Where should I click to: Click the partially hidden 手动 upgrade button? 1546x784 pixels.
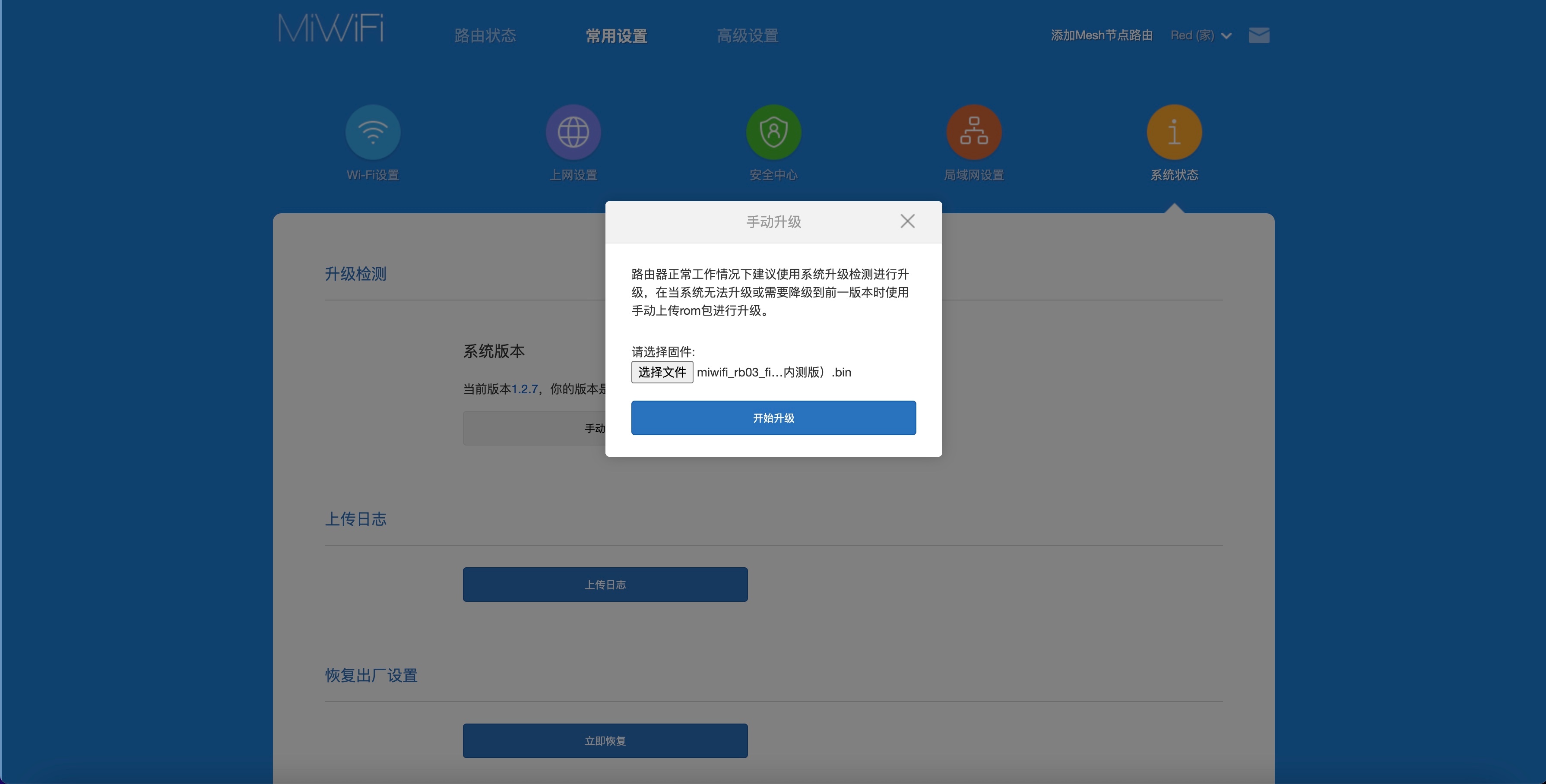pos(534,428)
